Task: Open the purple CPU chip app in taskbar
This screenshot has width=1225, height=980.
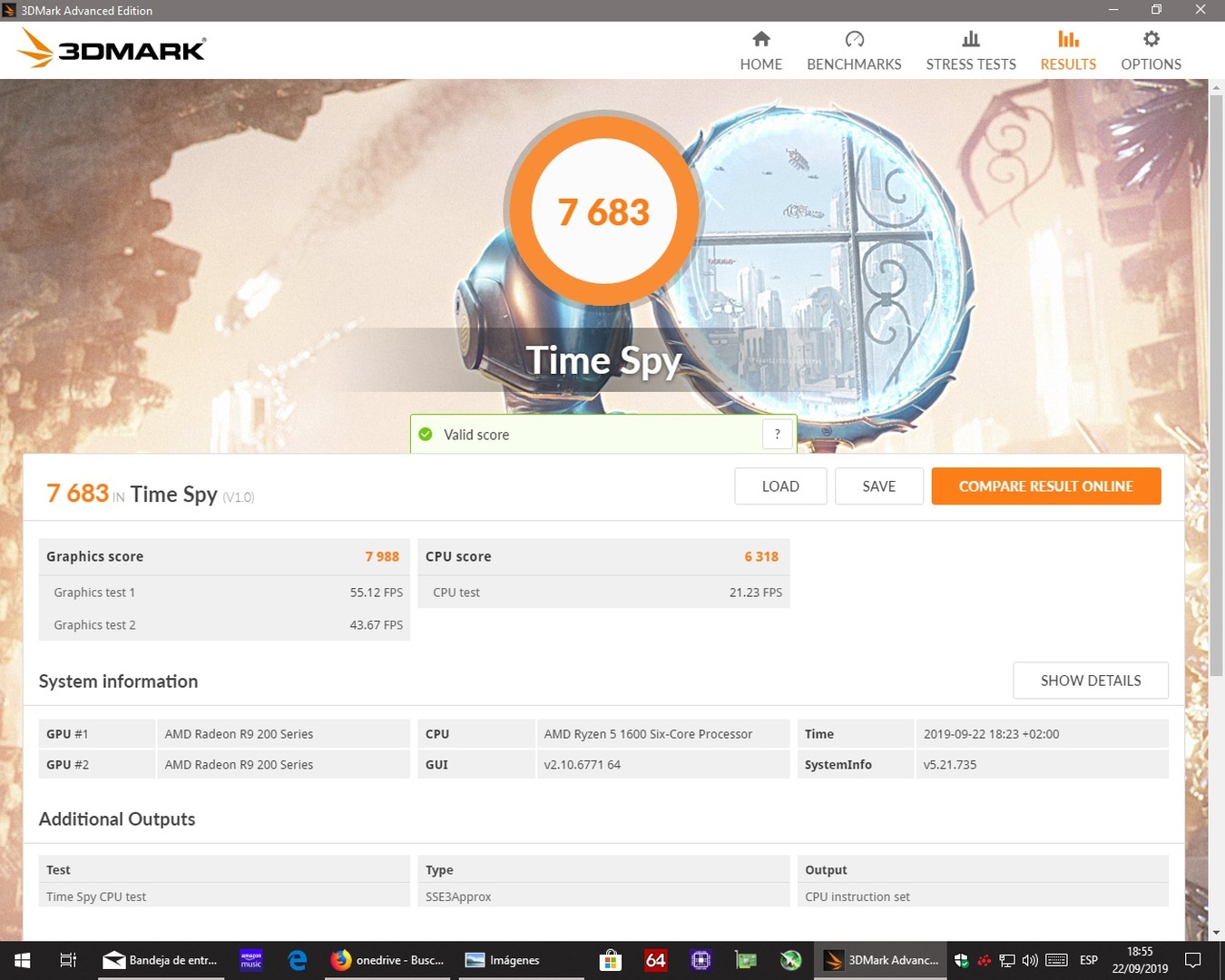Action: tap(701, 960)
